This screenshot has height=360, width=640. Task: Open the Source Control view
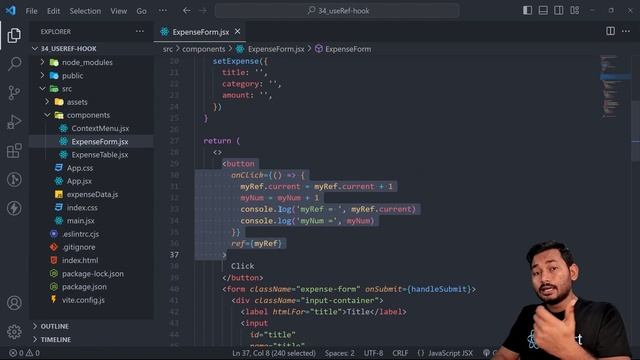(14, 93)
